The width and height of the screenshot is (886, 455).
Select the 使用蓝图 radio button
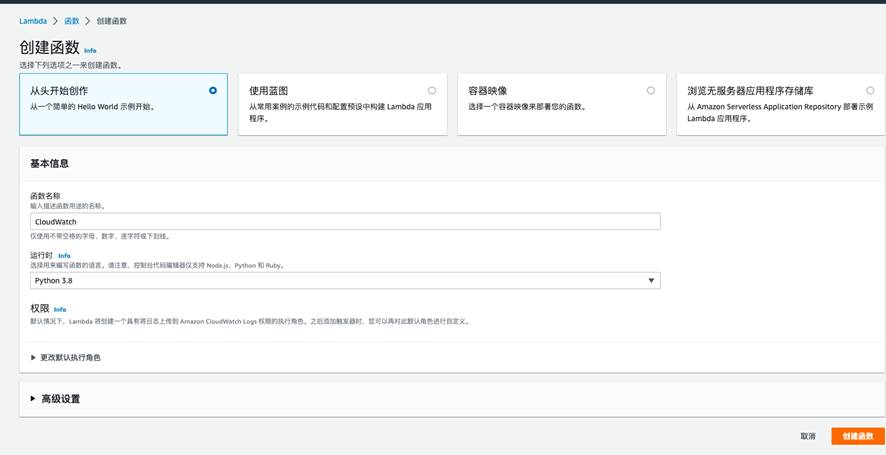[432, 91]
